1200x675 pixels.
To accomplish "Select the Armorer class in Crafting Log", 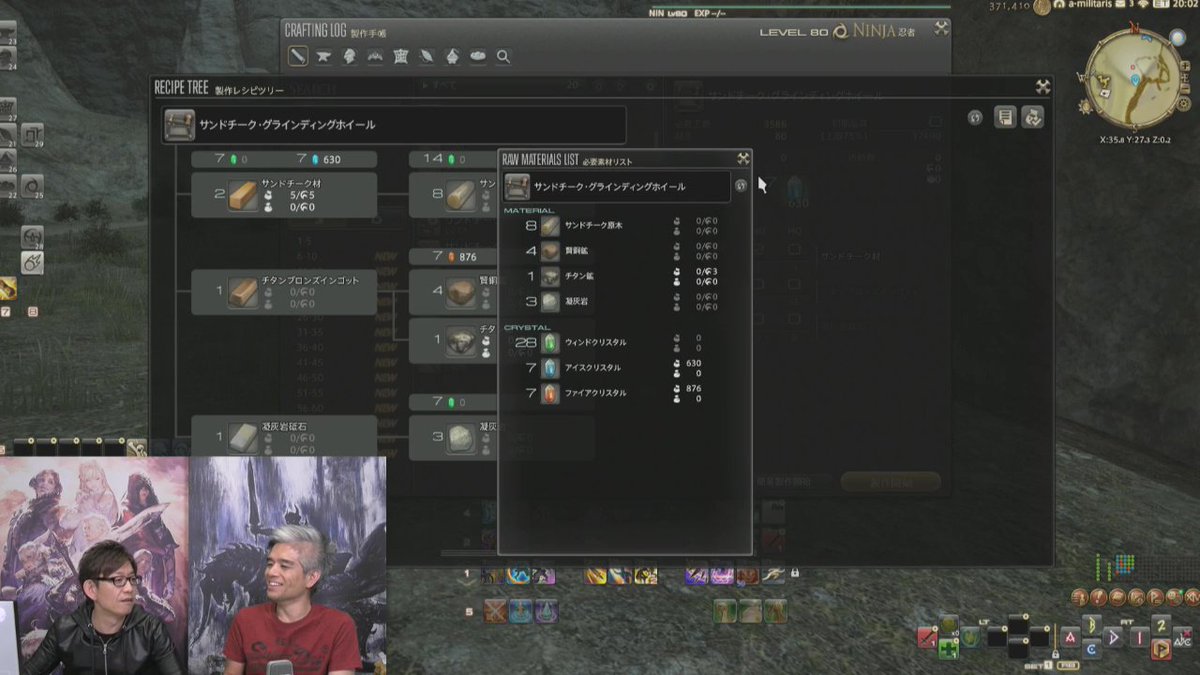I will point(350,56).
